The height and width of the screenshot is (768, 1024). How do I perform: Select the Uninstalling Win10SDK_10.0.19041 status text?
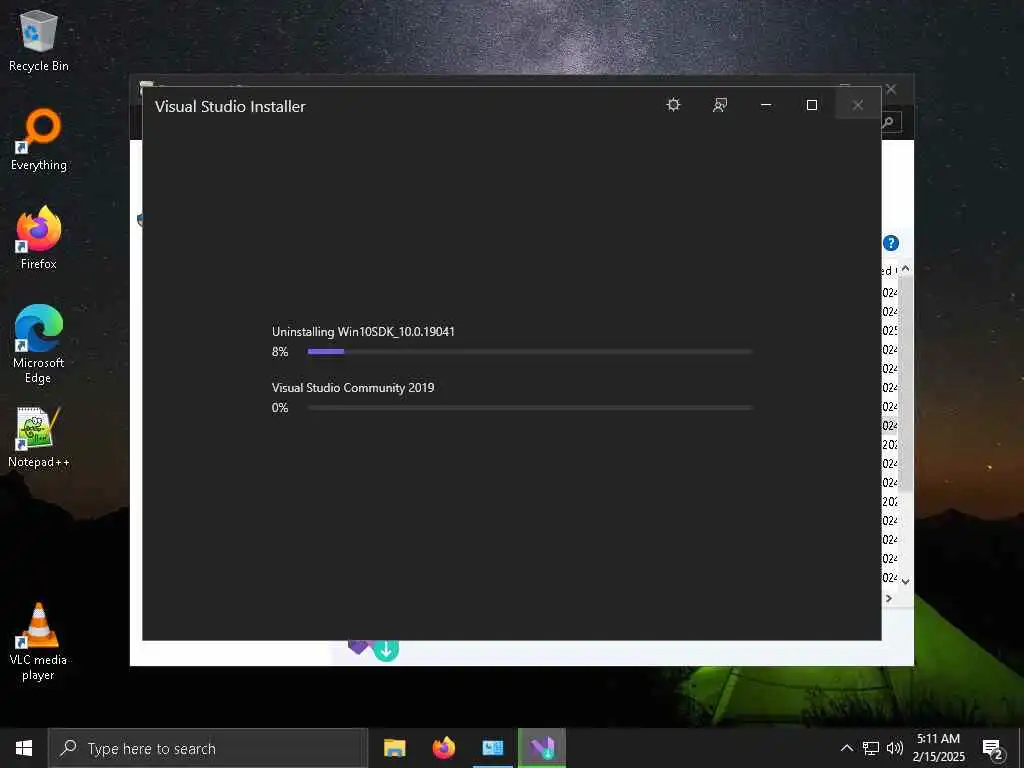point(363,332)
